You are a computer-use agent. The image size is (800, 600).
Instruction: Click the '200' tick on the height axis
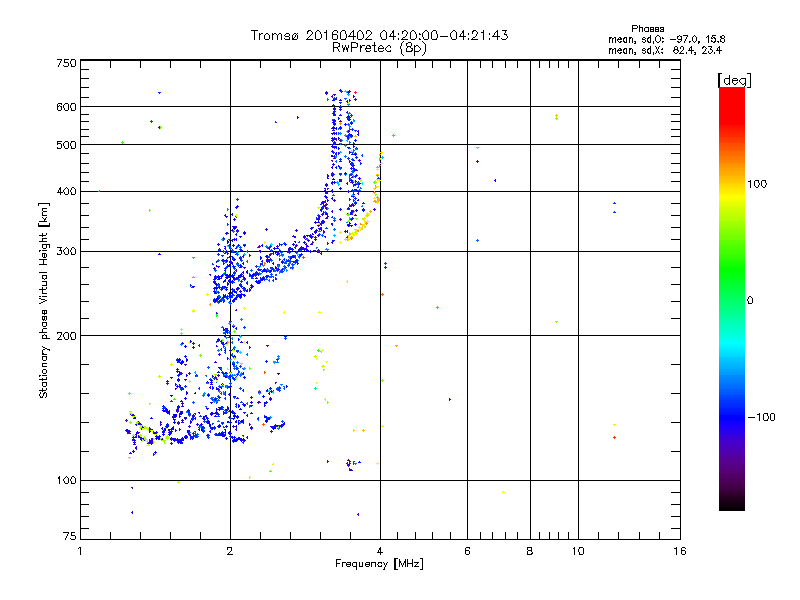click(66, 336)
